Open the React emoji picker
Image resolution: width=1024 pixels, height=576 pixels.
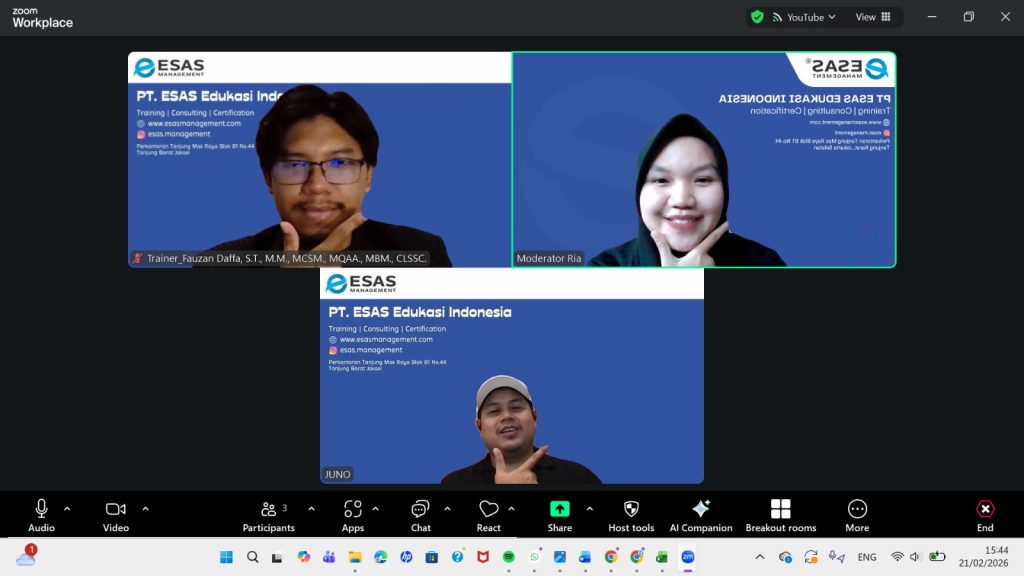[489, 515]
